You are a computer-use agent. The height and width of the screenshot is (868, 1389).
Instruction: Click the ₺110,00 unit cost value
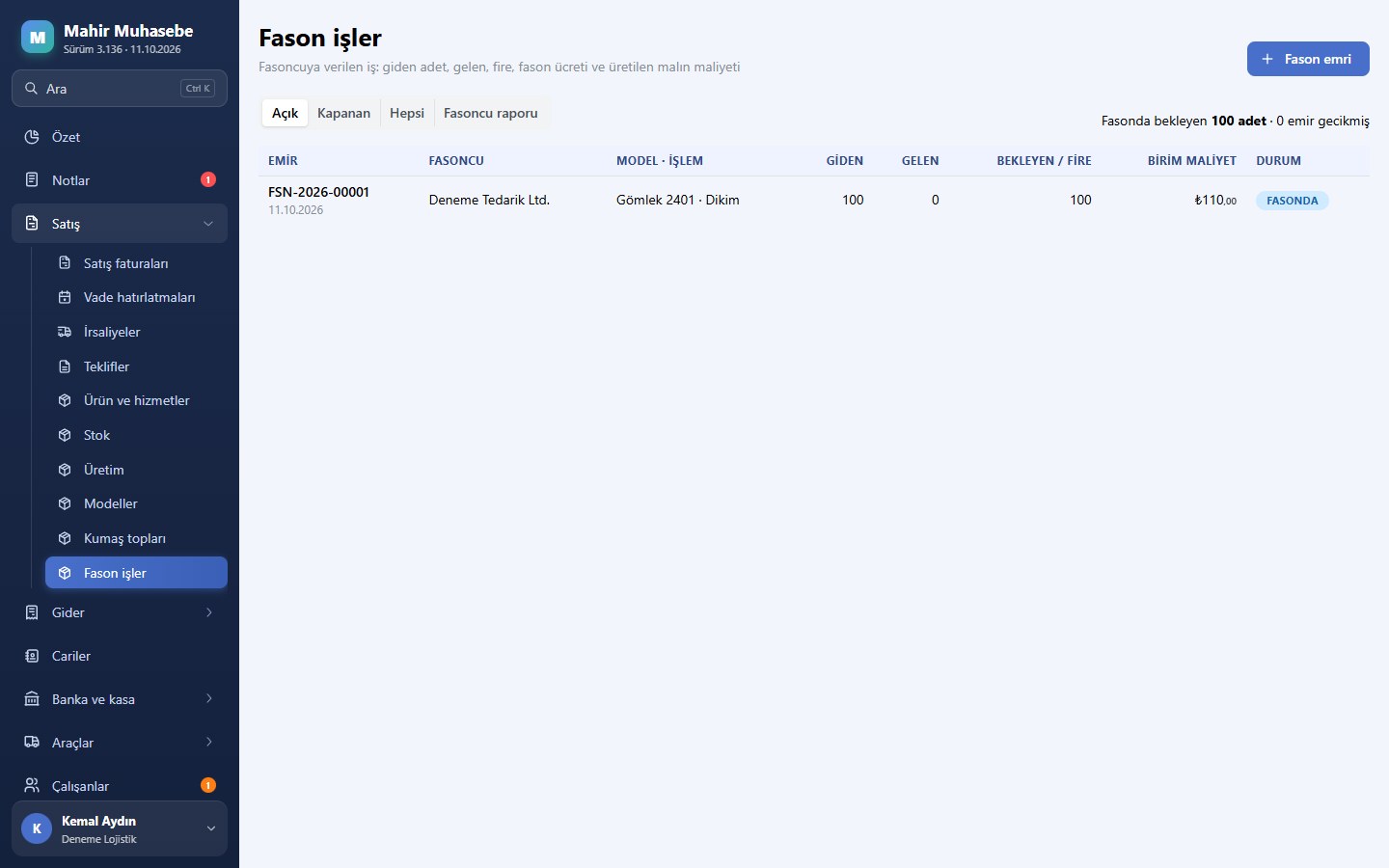pos(1215,200)
